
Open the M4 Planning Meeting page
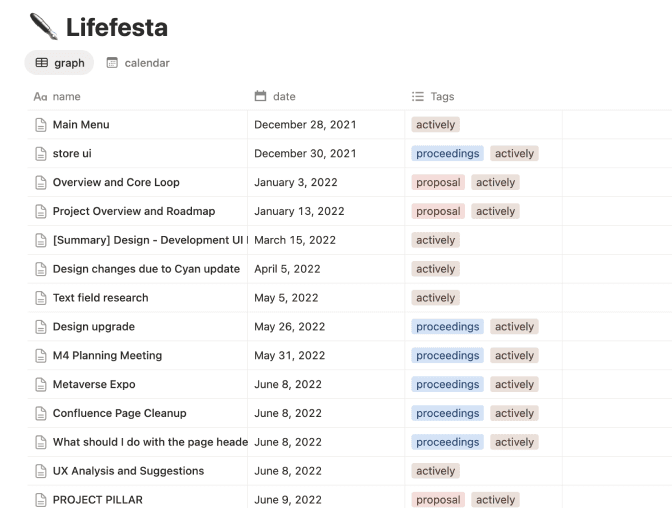click(107, 356)
